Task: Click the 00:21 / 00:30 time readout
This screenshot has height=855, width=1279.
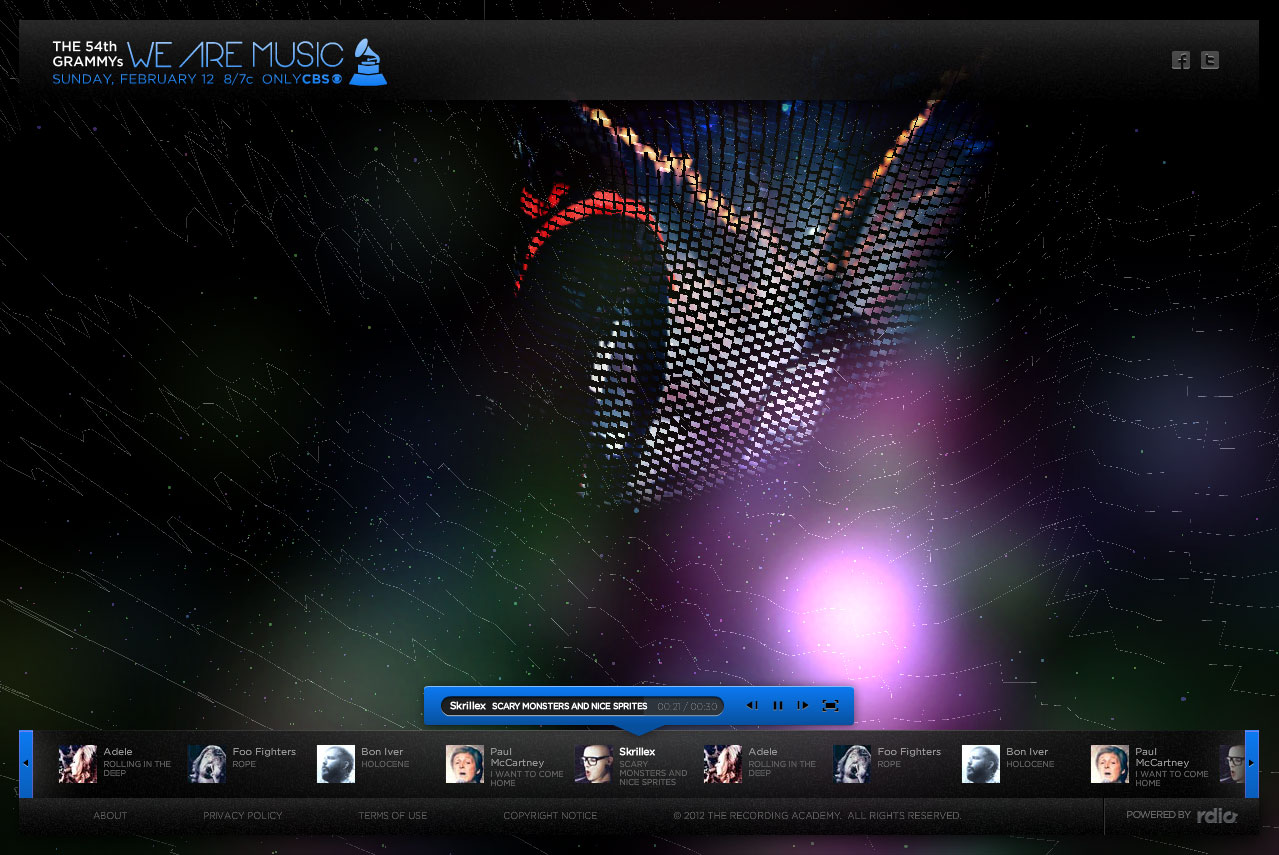Action: (688, 706)
